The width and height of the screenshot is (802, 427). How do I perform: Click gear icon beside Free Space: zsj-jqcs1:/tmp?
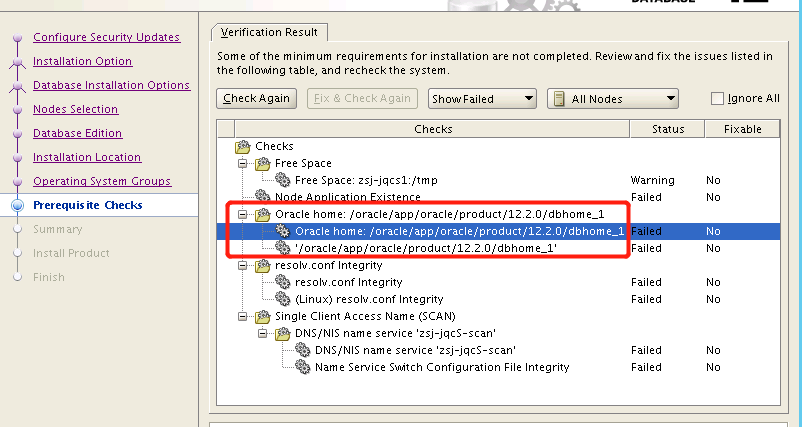(283, 181)
